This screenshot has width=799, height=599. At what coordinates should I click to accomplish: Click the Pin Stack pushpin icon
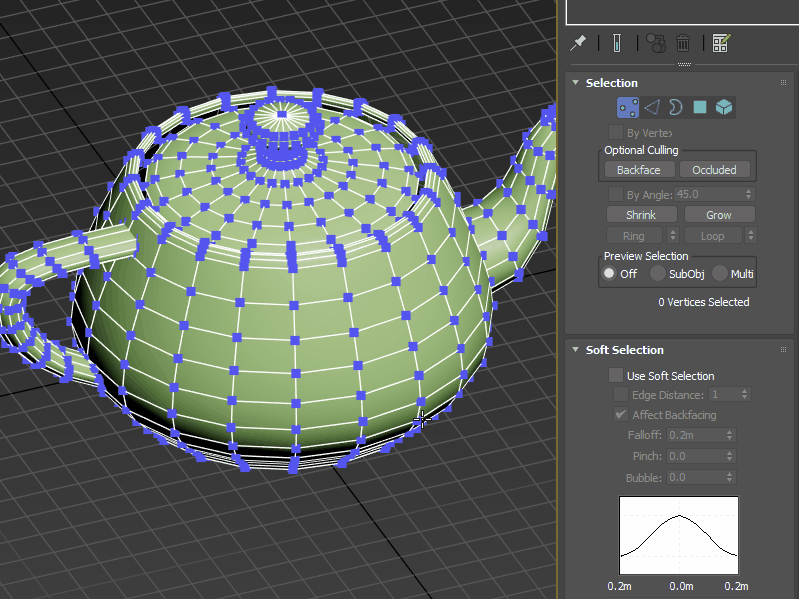(x=578, y=43)
